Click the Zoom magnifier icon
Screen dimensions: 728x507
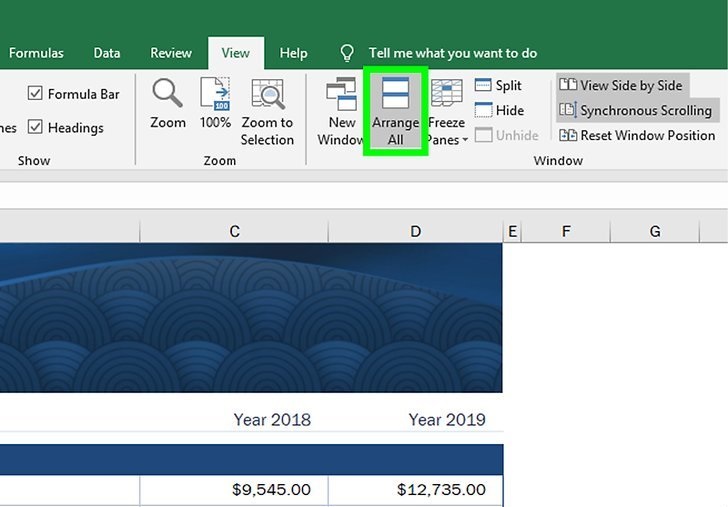[x=167, y=94]
